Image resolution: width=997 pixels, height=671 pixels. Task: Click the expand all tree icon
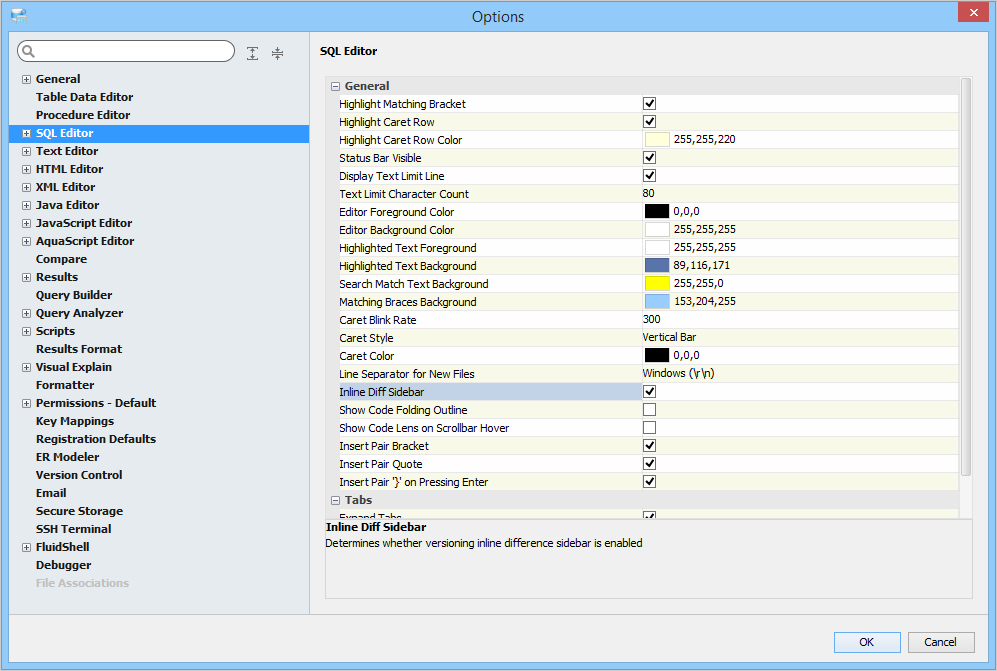pos(253,53)
